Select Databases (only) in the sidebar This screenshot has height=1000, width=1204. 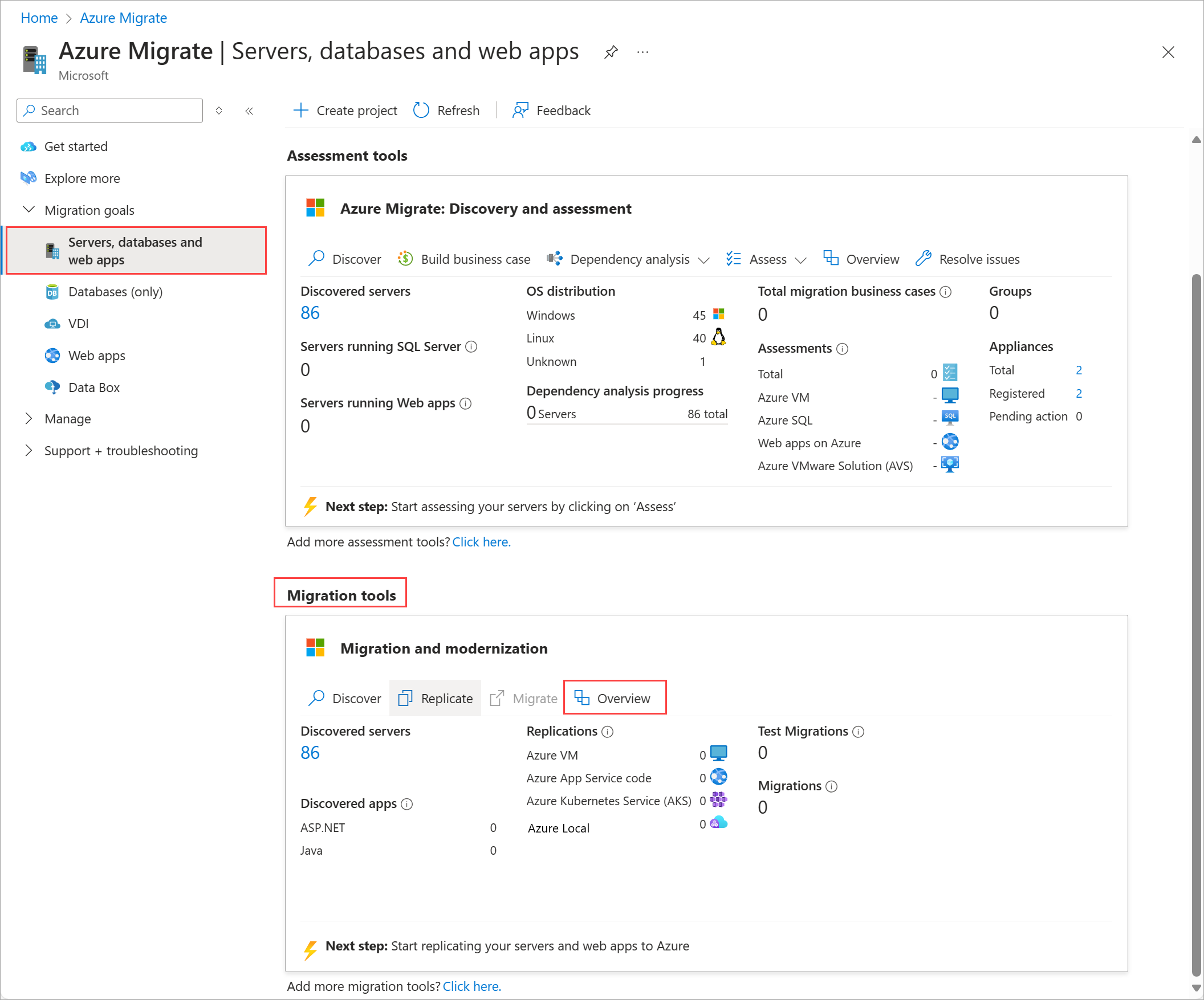115,292
